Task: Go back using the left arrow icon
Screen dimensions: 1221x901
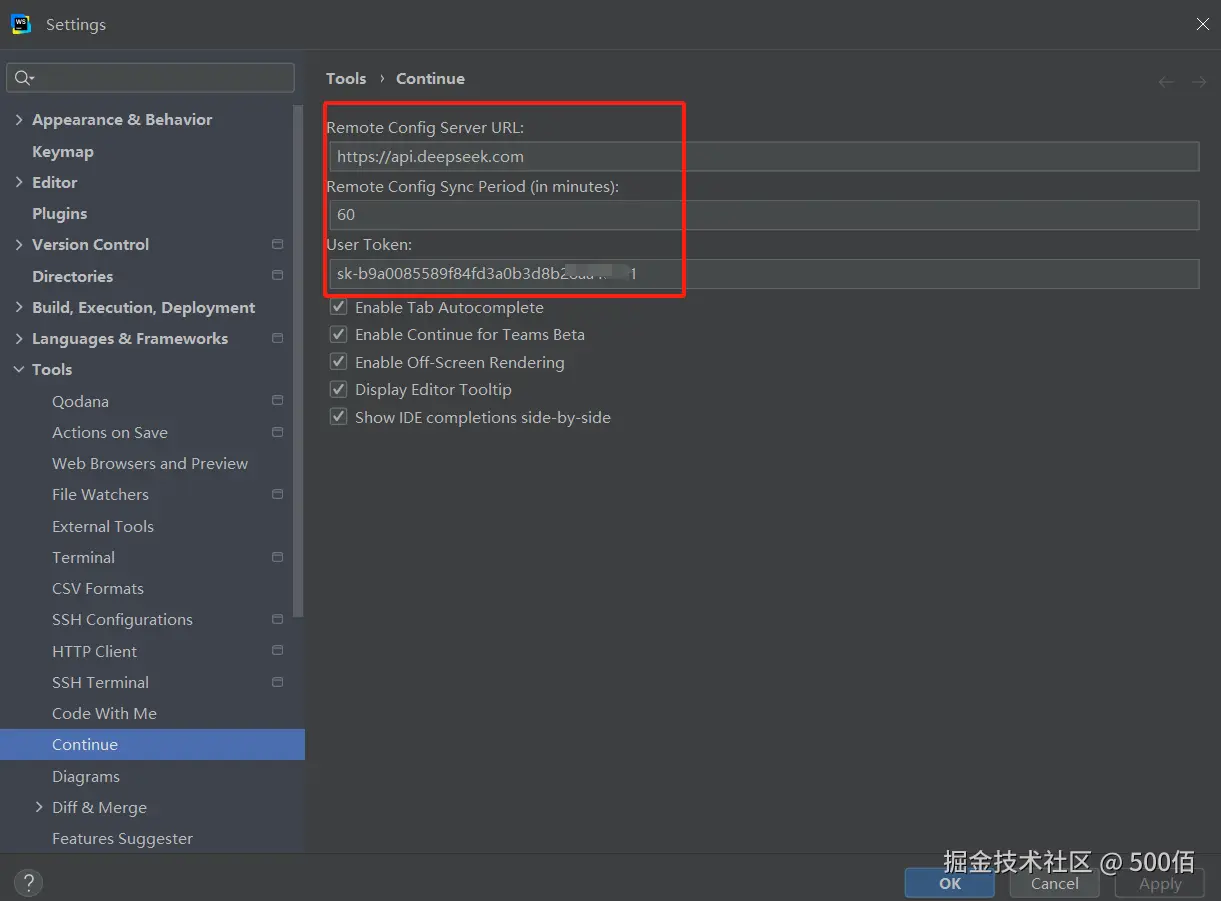Action: point(1166,81)
